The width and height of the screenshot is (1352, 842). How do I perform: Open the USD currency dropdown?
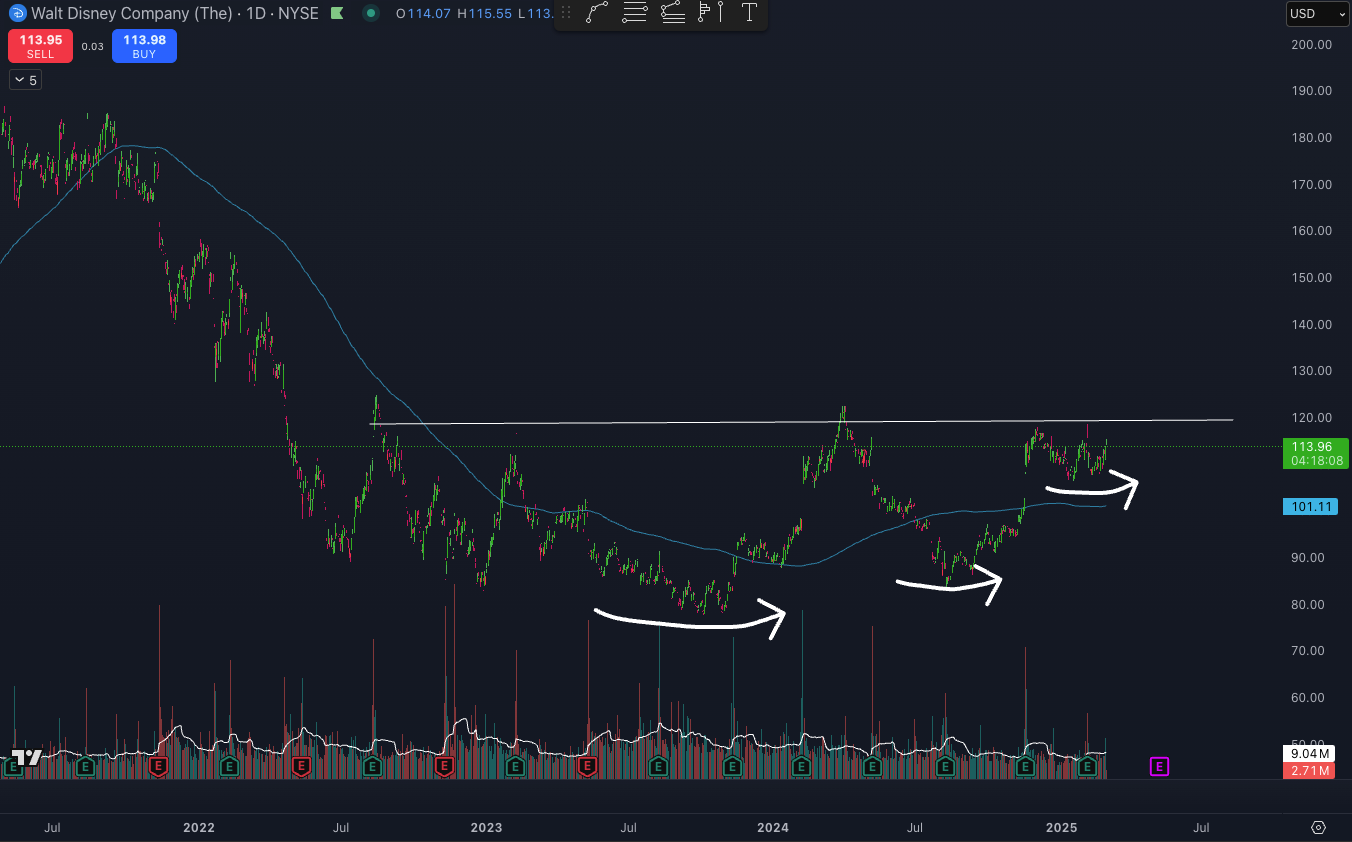click(x=1315, y=13)
